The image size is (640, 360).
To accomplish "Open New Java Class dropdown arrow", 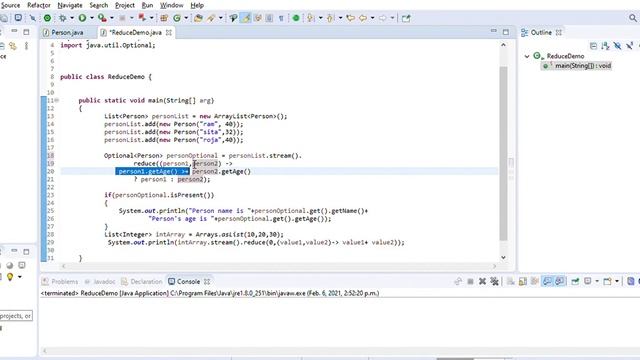I will (x=186, y=18).
